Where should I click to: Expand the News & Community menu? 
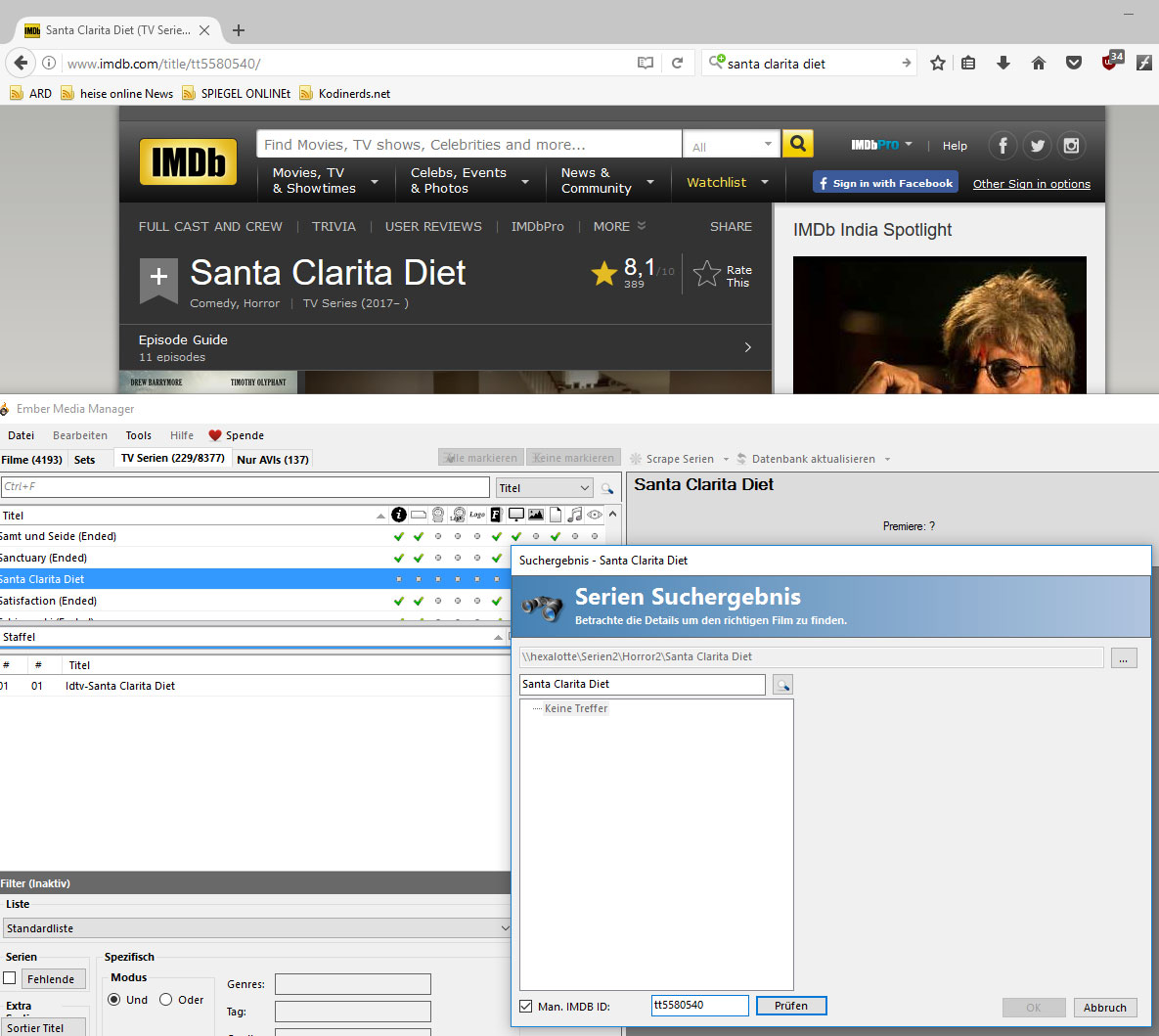607,181
